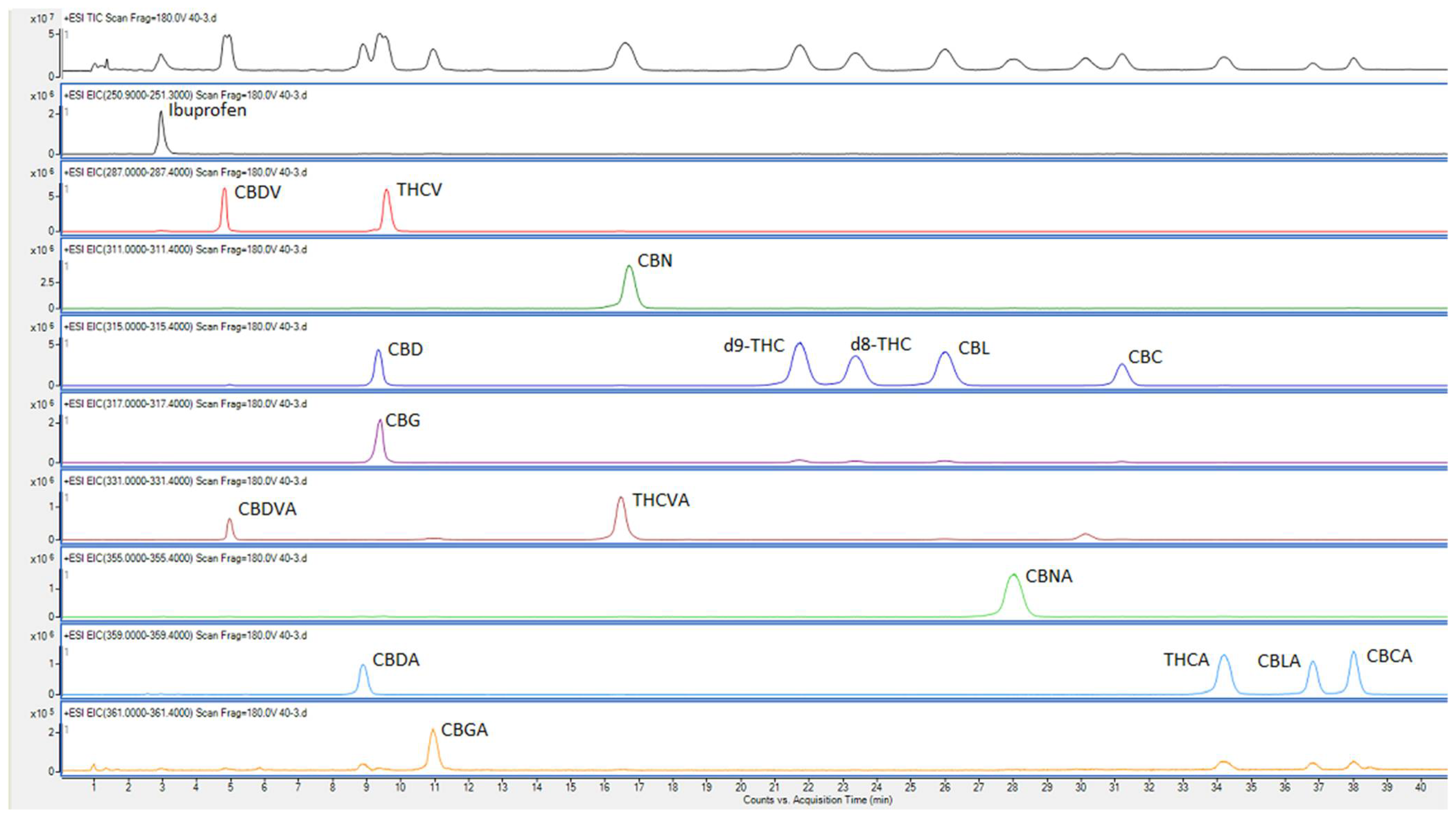Select the CBN peak label

(x=654, y=261)
